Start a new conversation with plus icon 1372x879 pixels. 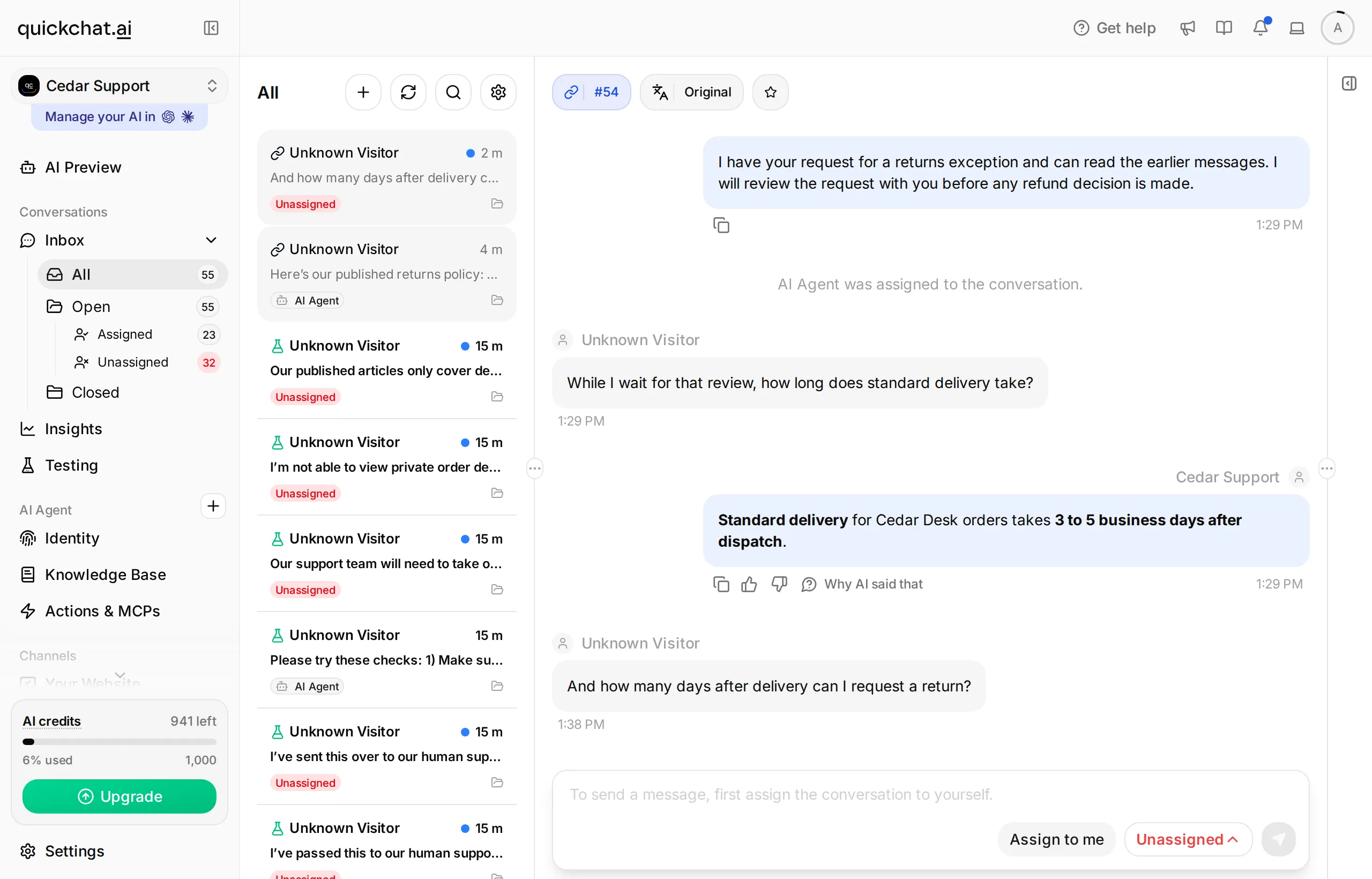coord(363,92)
